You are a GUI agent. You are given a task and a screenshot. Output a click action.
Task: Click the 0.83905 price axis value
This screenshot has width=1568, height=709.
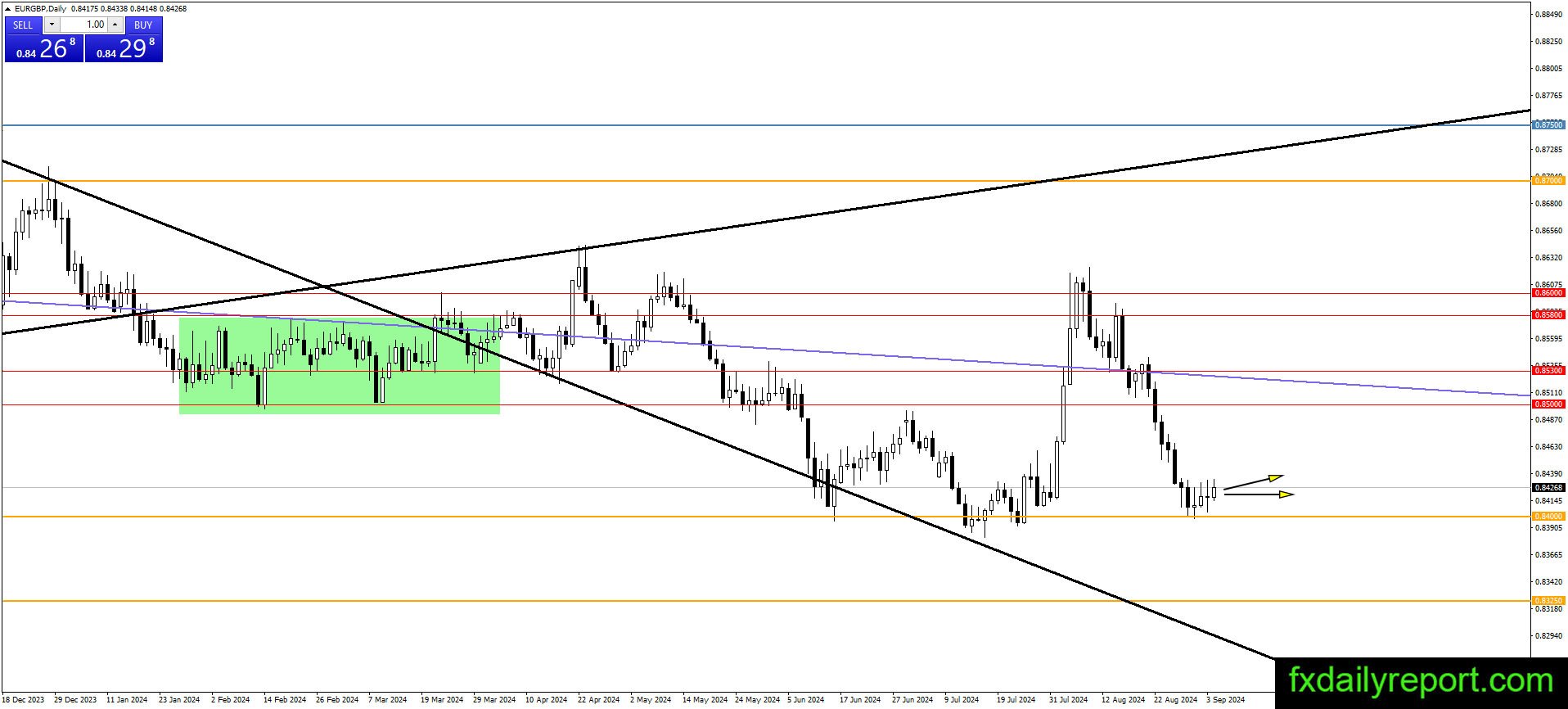1548,528
